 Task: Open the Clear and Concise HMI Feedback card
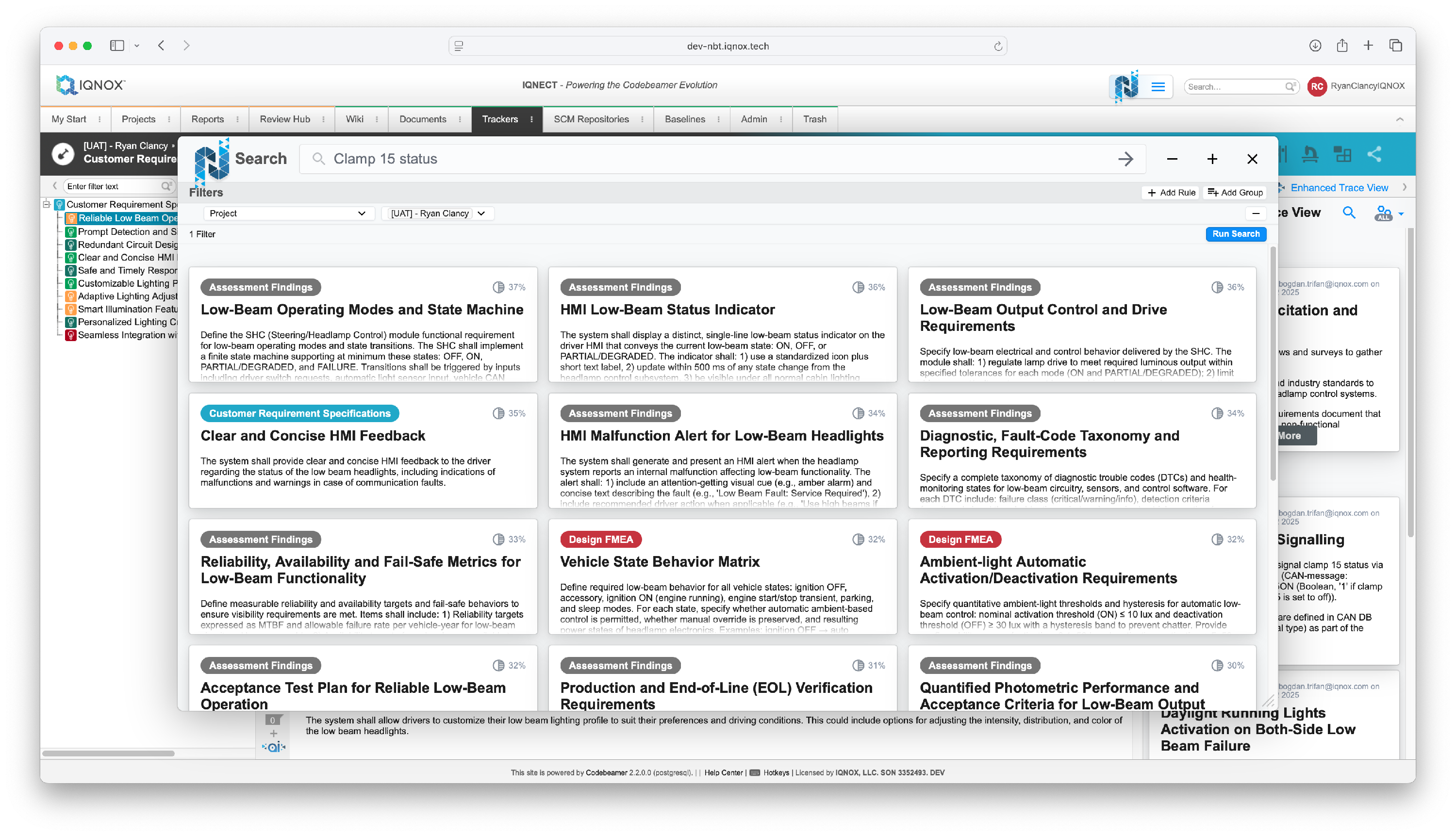tap(313, 436)
